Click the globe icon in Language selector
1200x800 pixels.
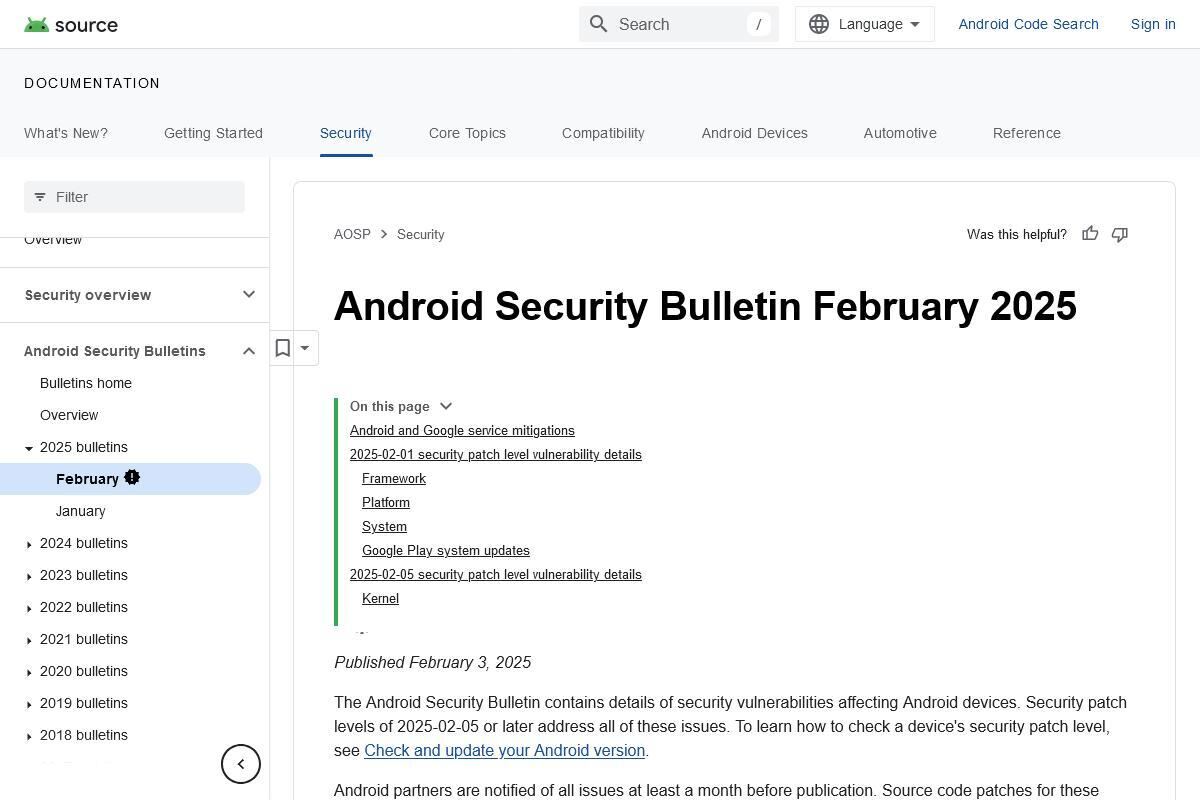click(x=819, y=24)
